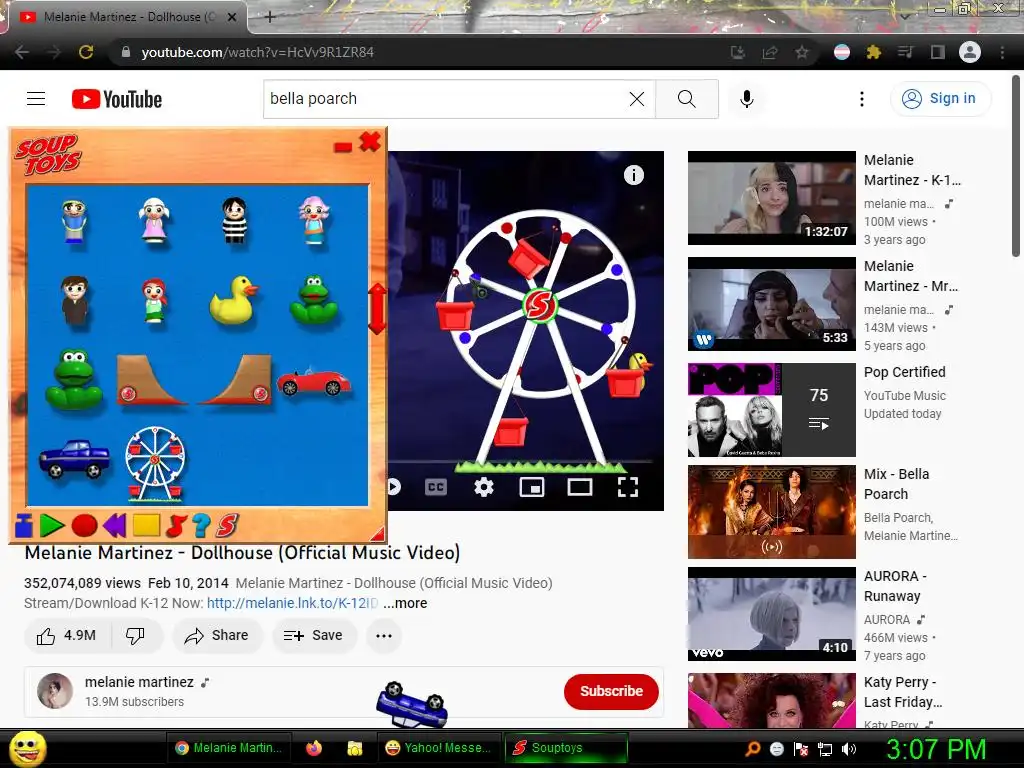Dislike the Dollhouse video
This screenshot has height=768, width=1024.
click(135, 635)
